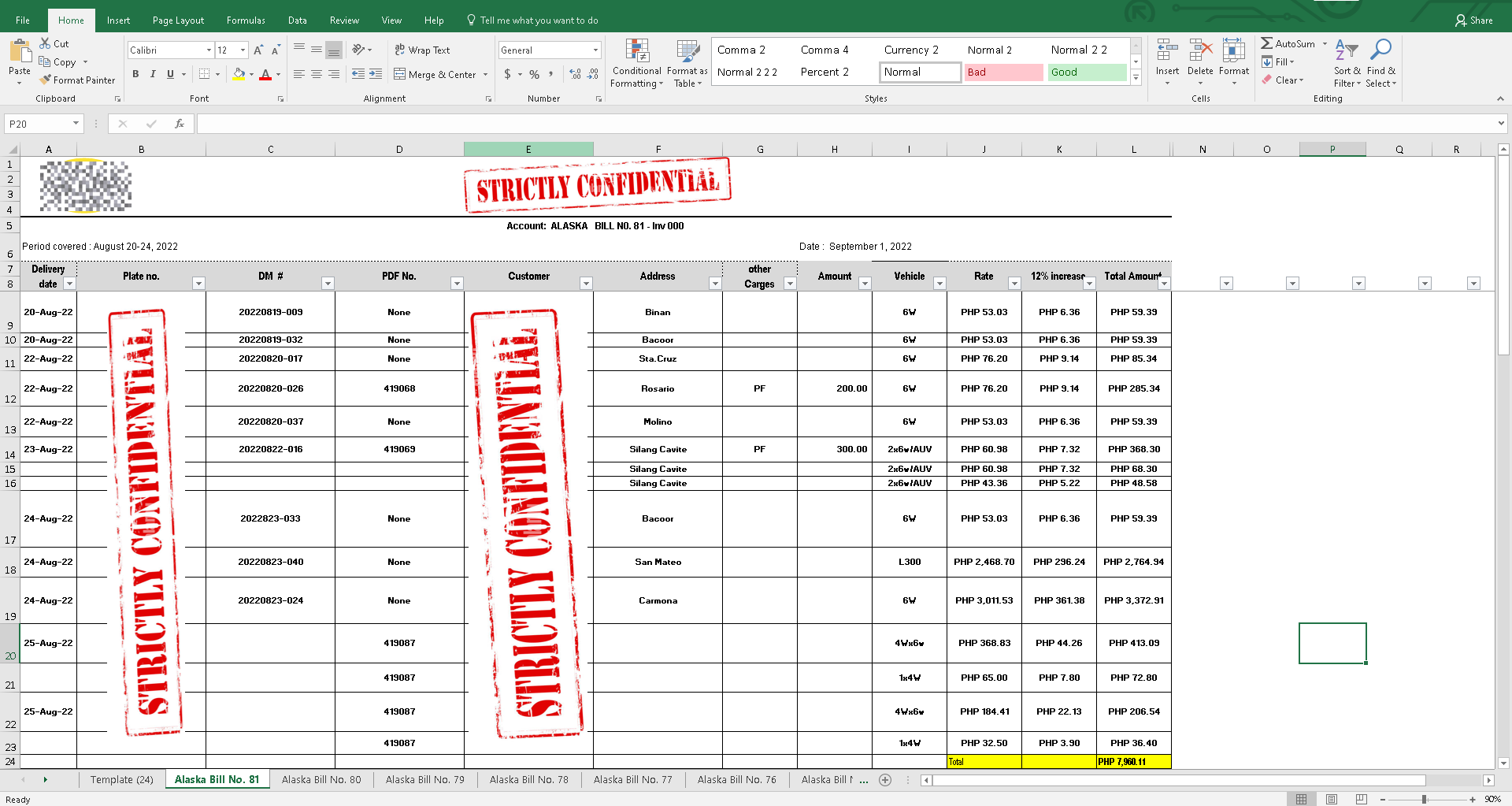Click the Decrease Font Size icon
Image resolution: width=1512 pixels, height=806 pixels.
coord(276,50)
